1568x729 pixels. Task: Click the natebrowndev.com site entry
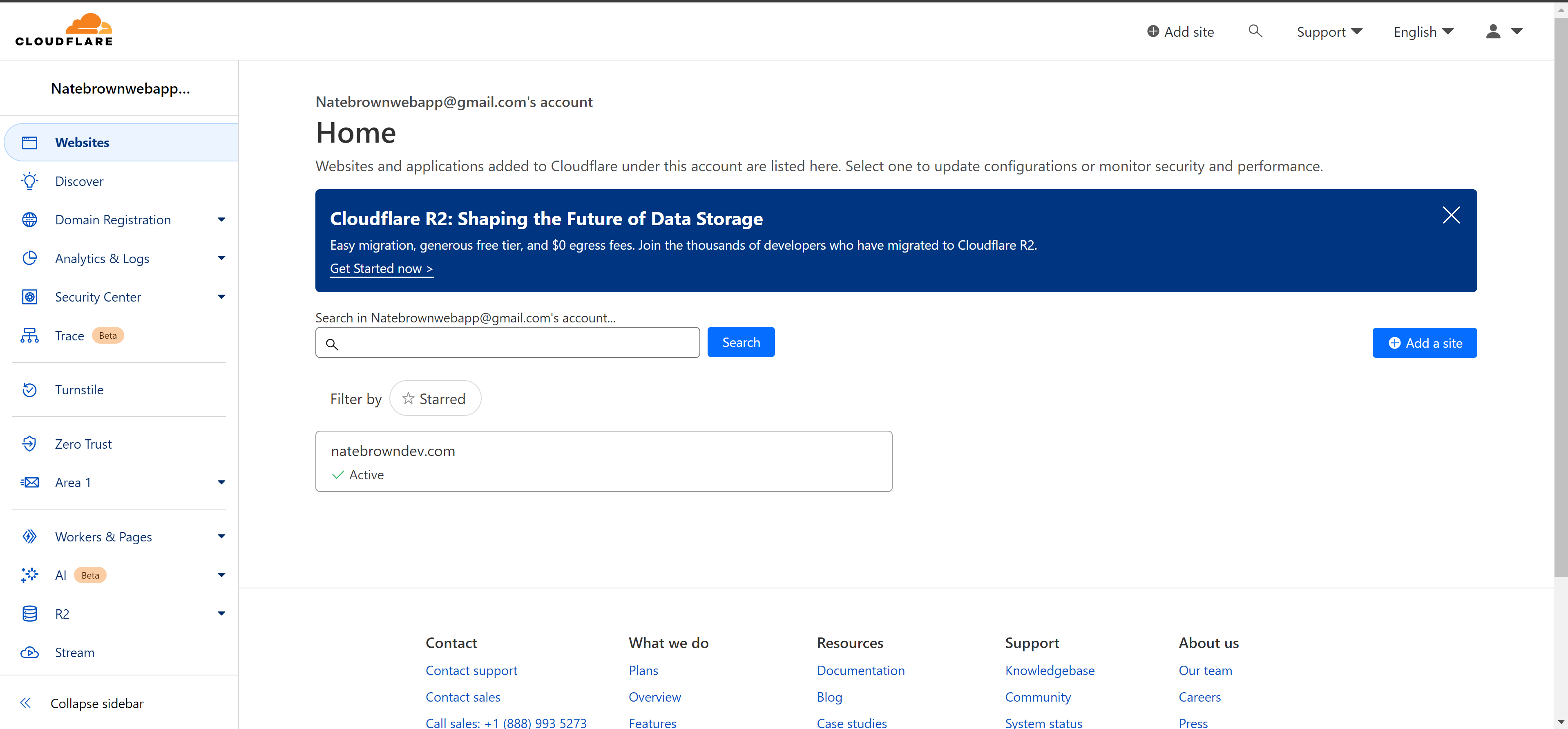(603, 461)
